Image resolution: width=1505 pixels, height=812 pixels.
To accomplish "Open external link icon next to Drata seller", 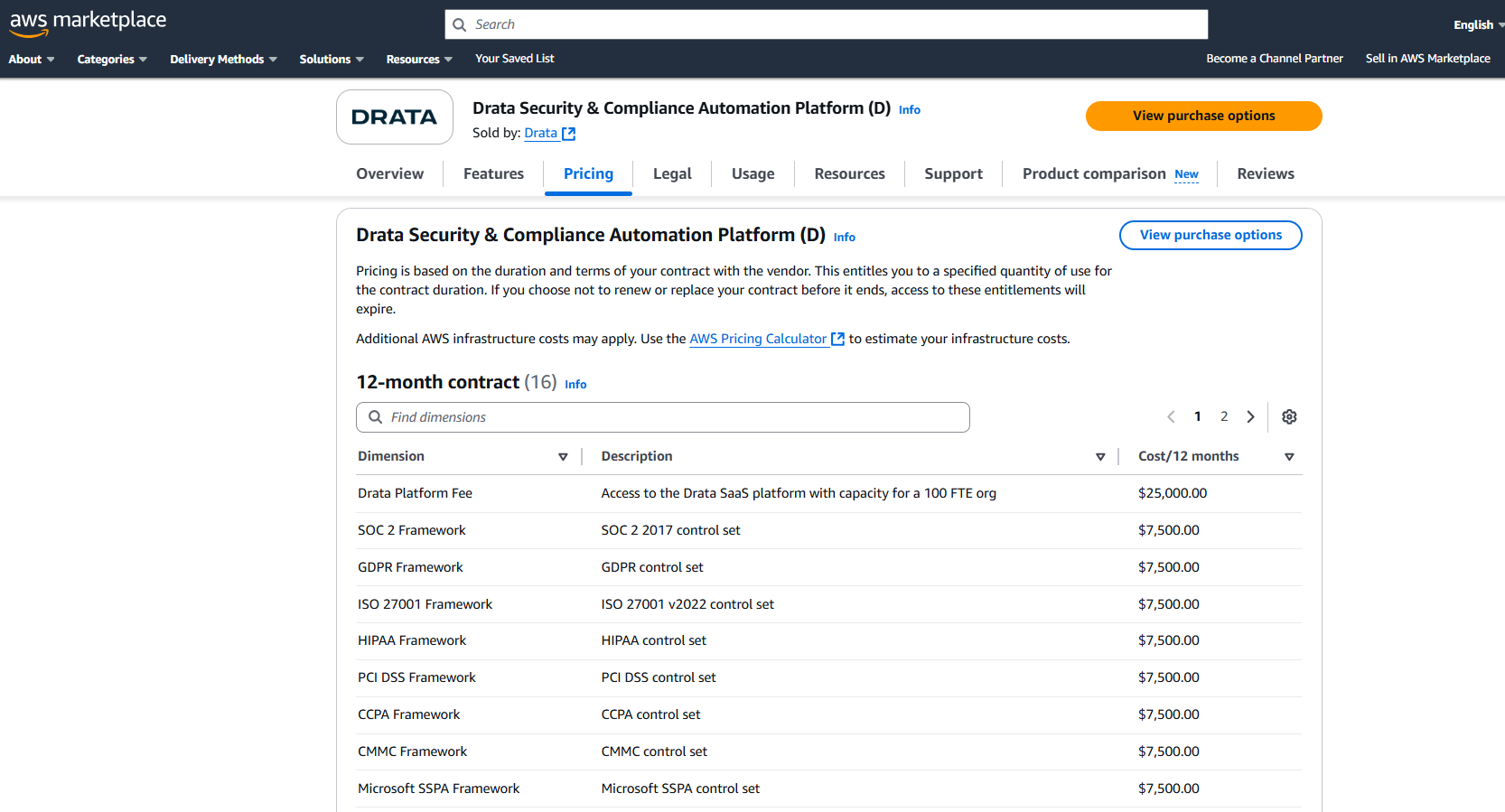I will click(568, 134).
